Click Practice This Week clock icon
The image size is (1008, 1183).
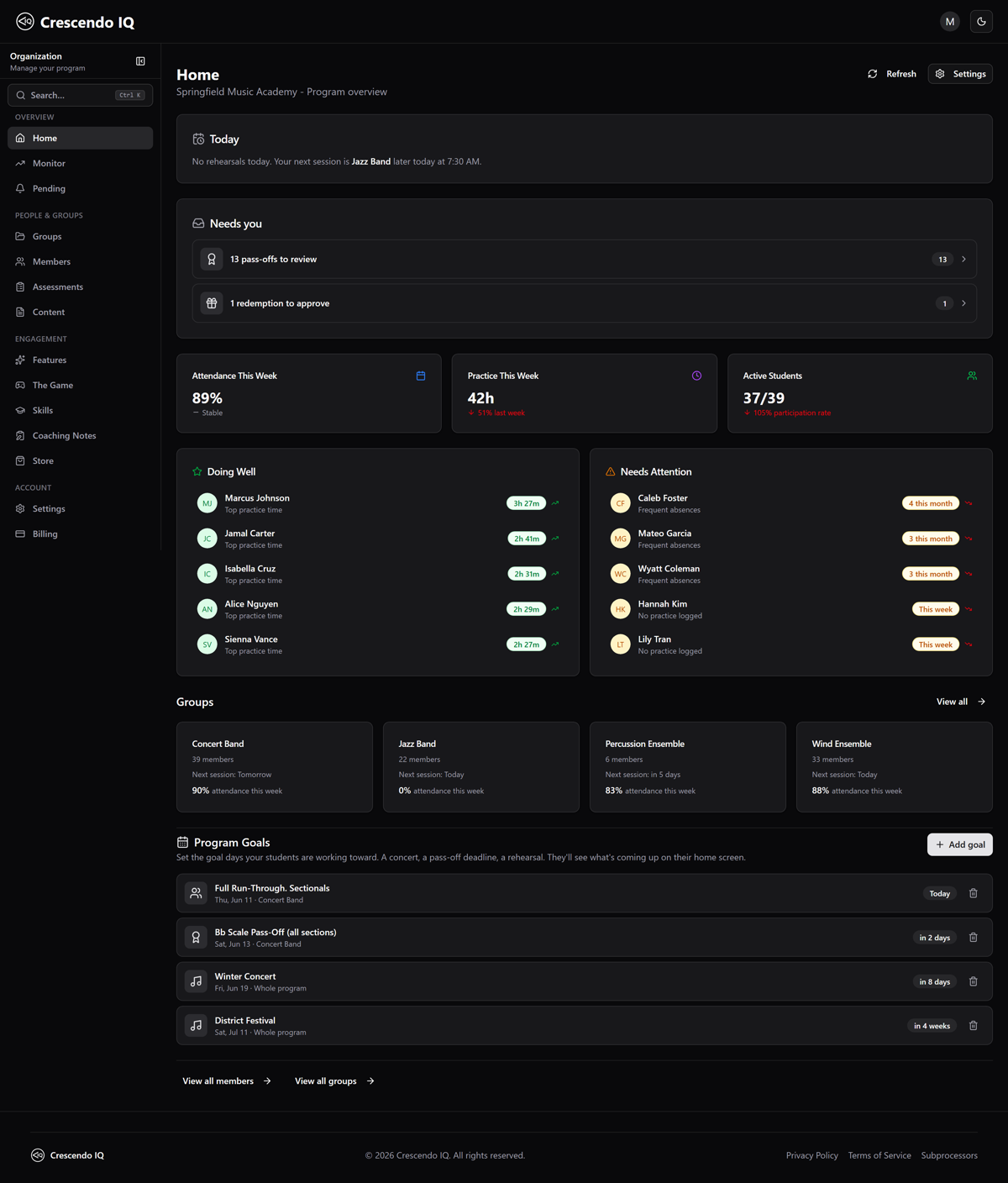pyautogui.click(x=696, y=376)
